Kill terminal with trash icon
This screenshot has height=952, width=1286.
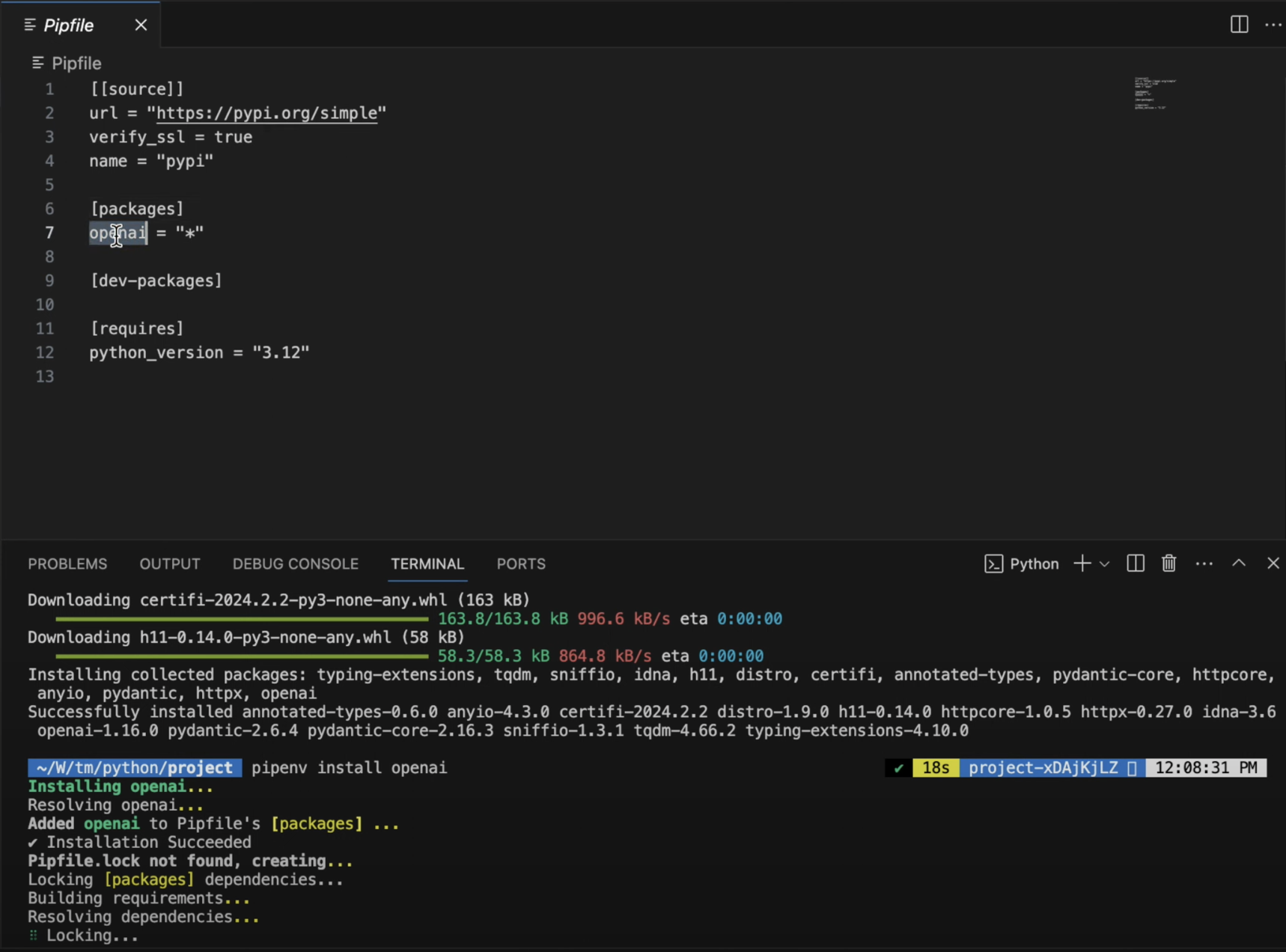click(x=1168, y=564)
